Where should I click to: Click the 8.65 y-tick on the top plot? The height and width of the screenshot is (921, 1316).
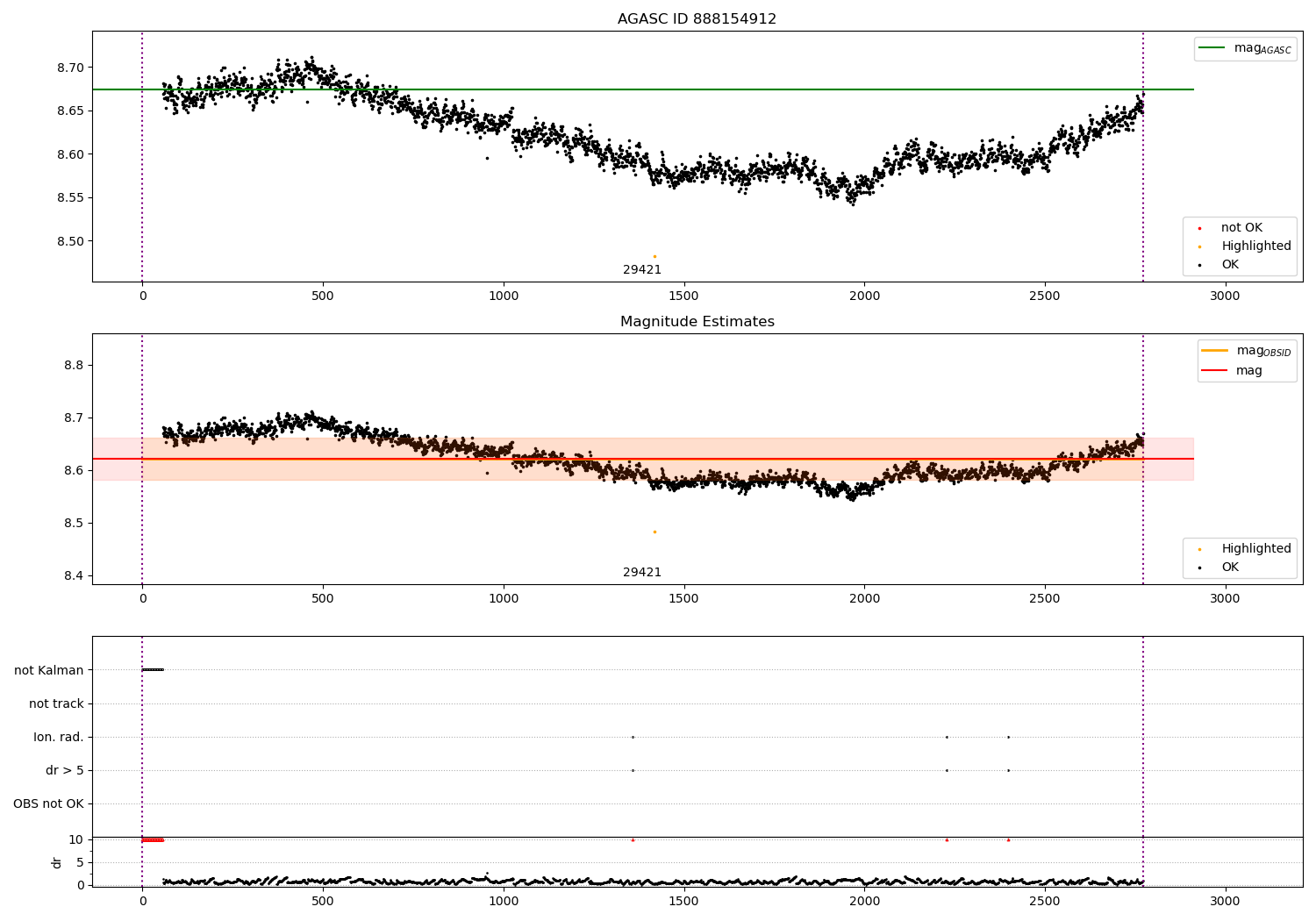(x=70, y=111)
